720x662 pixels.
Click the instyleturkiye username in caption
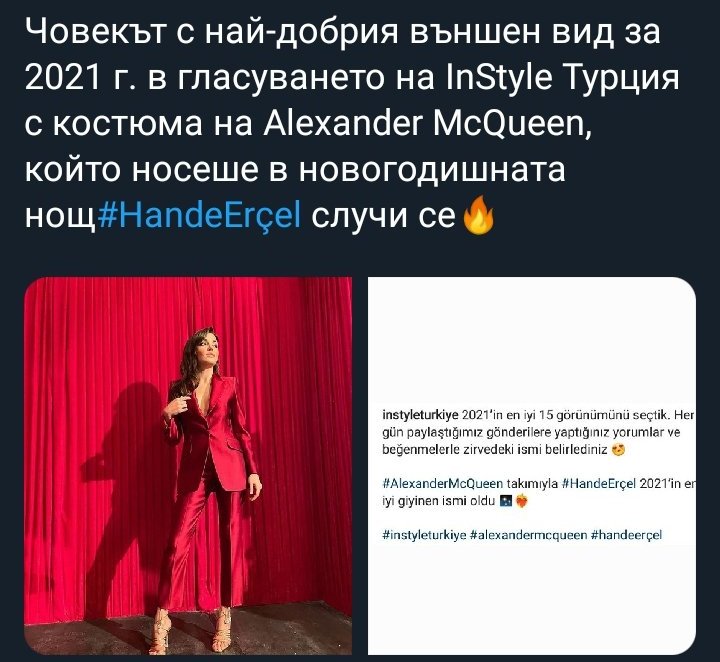click(x=420, y=415)
